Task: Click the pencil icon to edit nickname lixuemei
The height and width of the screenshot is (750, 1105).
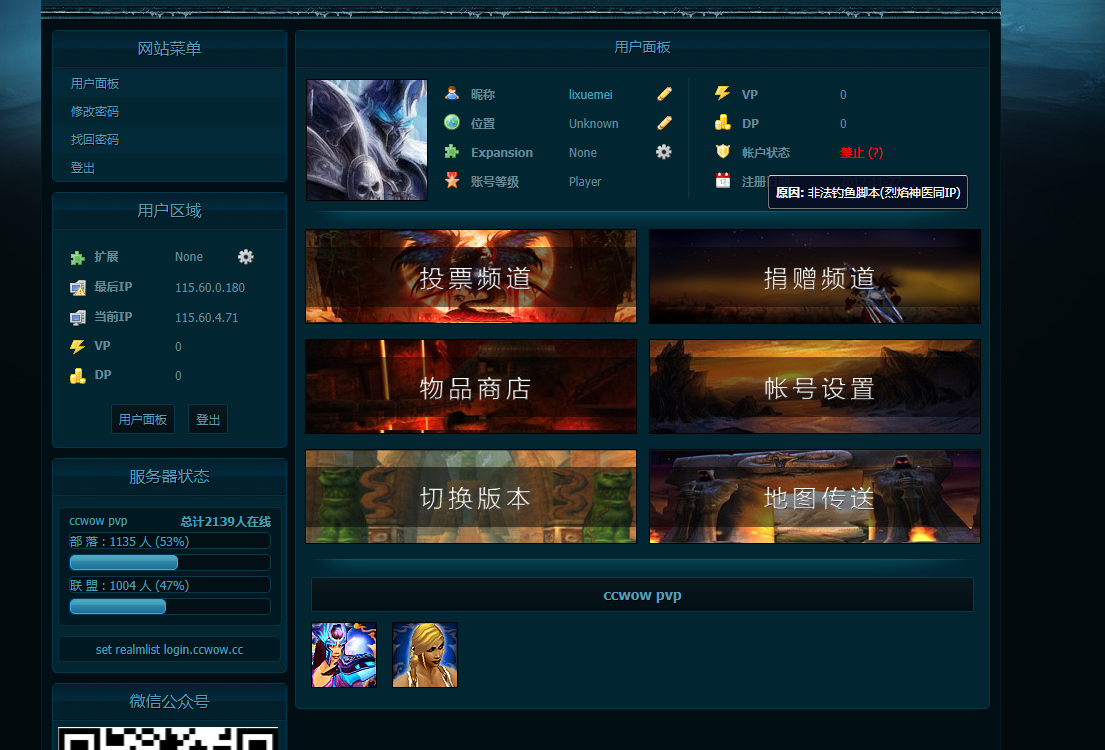Action: [x=662, y=93]
